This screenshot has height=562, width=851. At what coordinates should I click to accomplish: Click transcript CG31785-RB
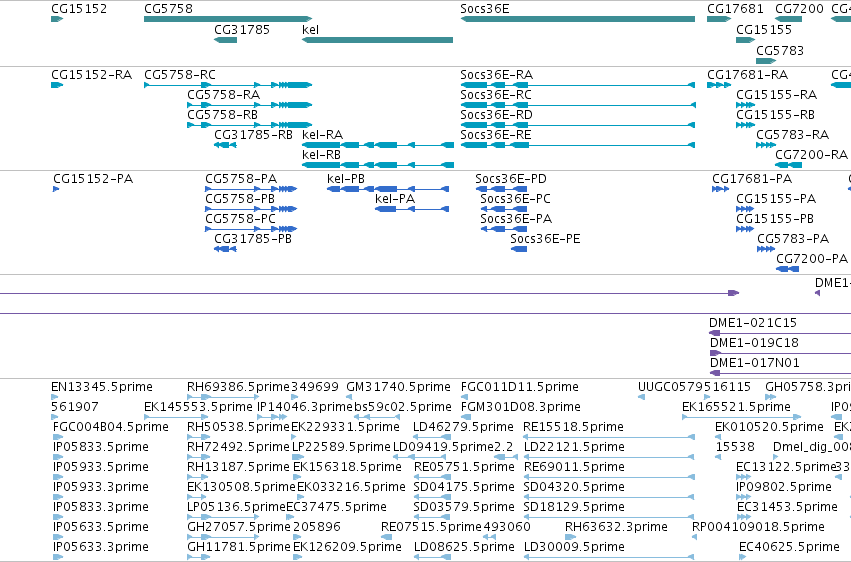pyautogui.click(x=225, y=145)
